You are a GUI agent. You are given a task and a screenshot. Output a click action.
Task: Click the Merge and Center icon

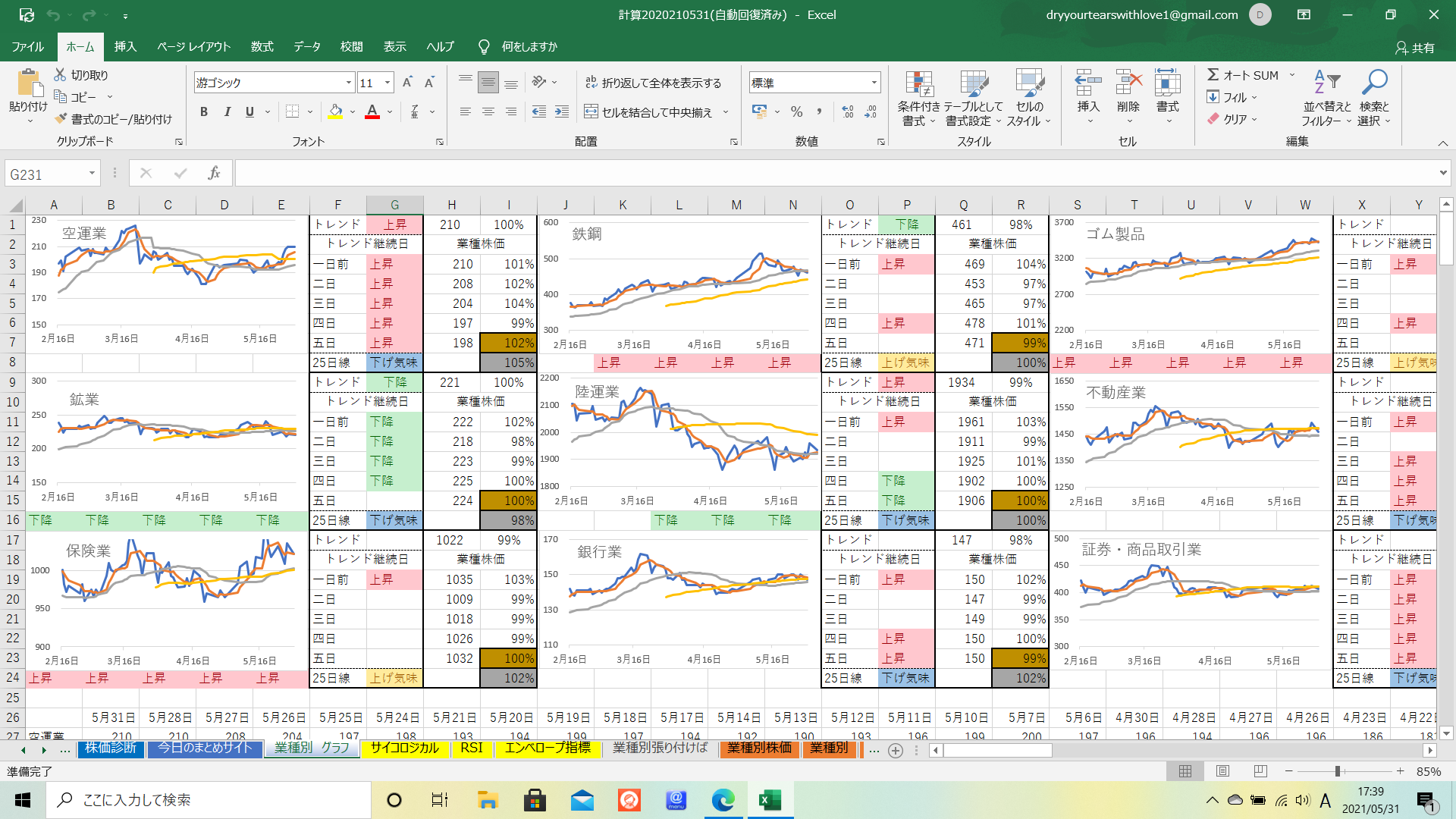click(591, 112)
